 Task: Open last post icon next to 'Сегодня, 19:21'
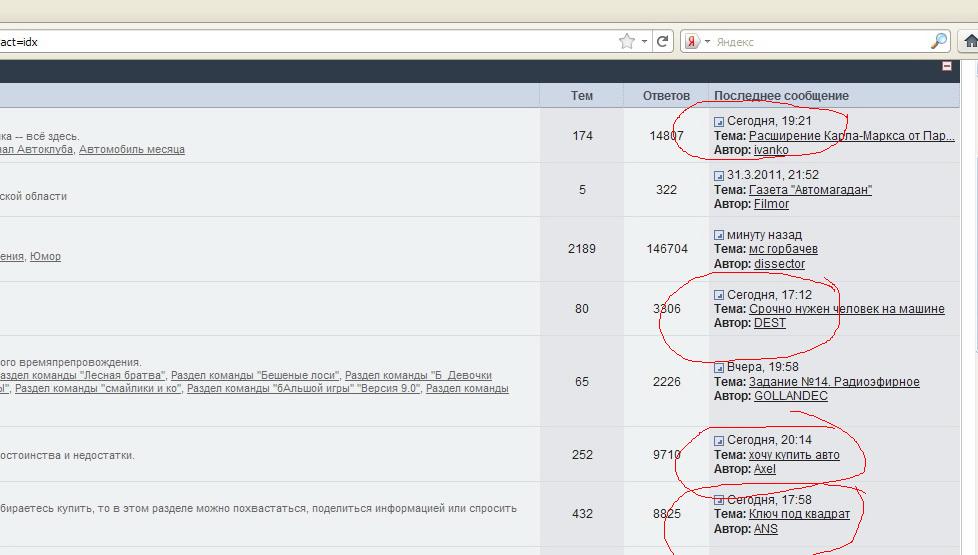(x=718, y=121)
